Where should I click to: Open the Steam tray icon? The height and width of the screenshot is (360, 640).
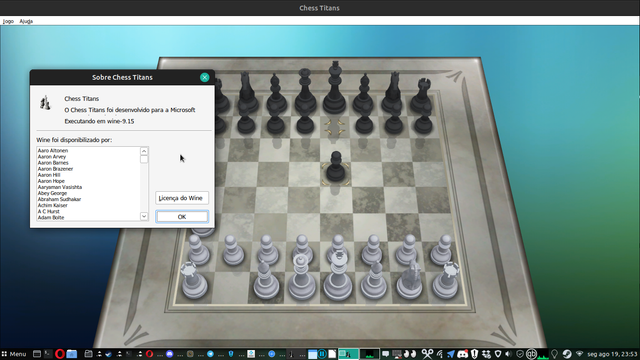567,354
